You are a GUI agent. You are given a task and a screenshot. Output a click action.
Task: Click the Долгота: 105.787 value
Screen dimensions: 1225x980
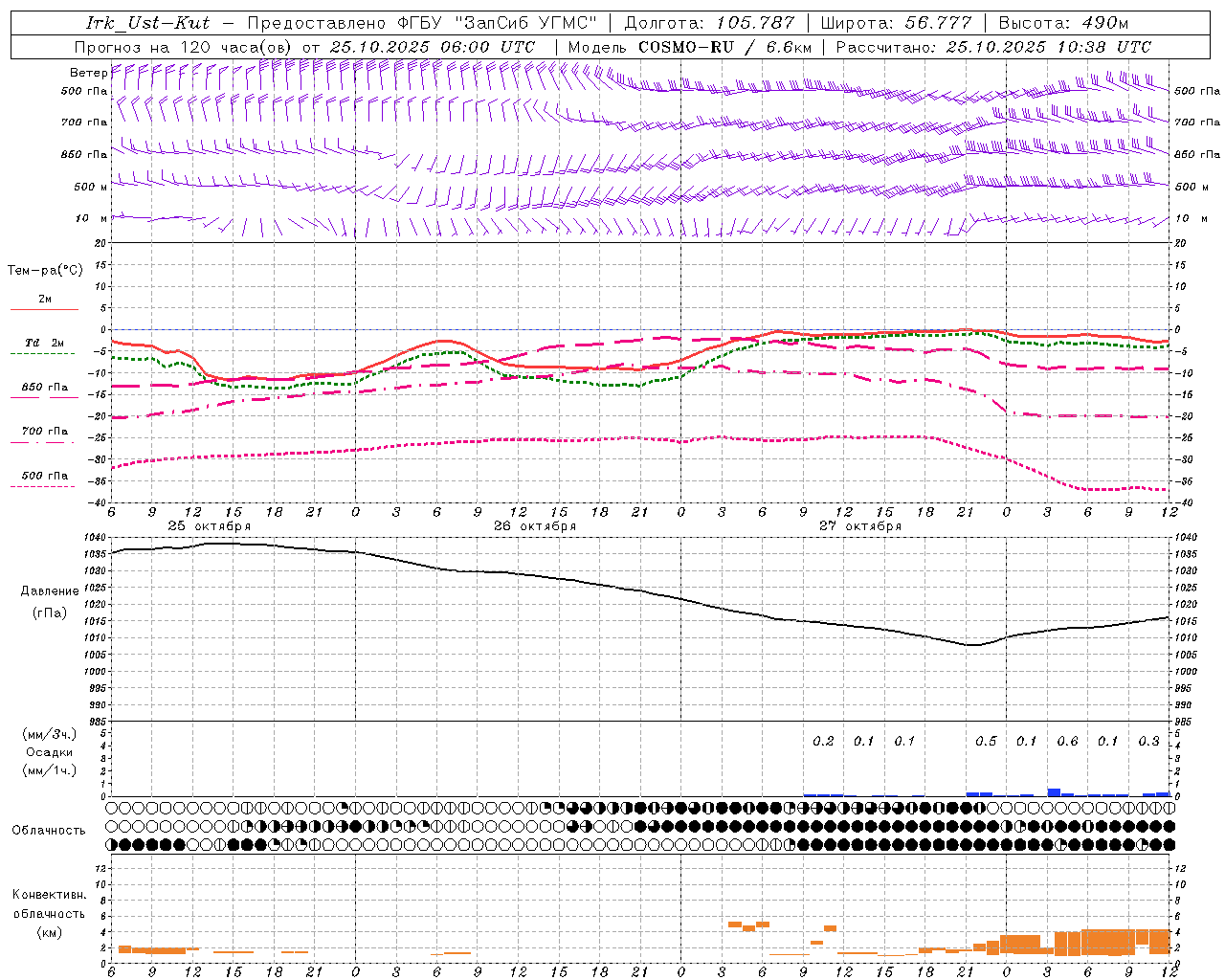(x=709, y=23)
